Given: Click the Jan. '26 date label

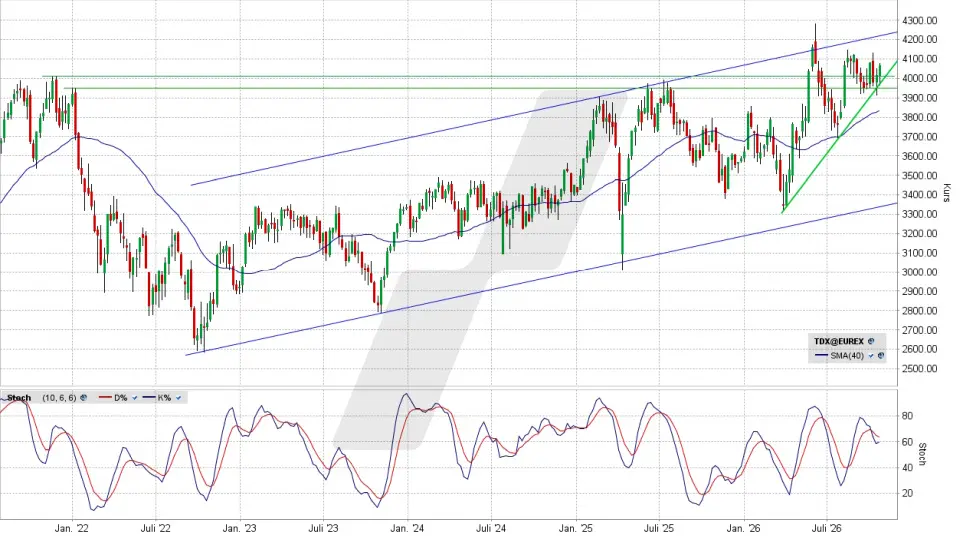Looking at the screenshot, I should point(743,528).
